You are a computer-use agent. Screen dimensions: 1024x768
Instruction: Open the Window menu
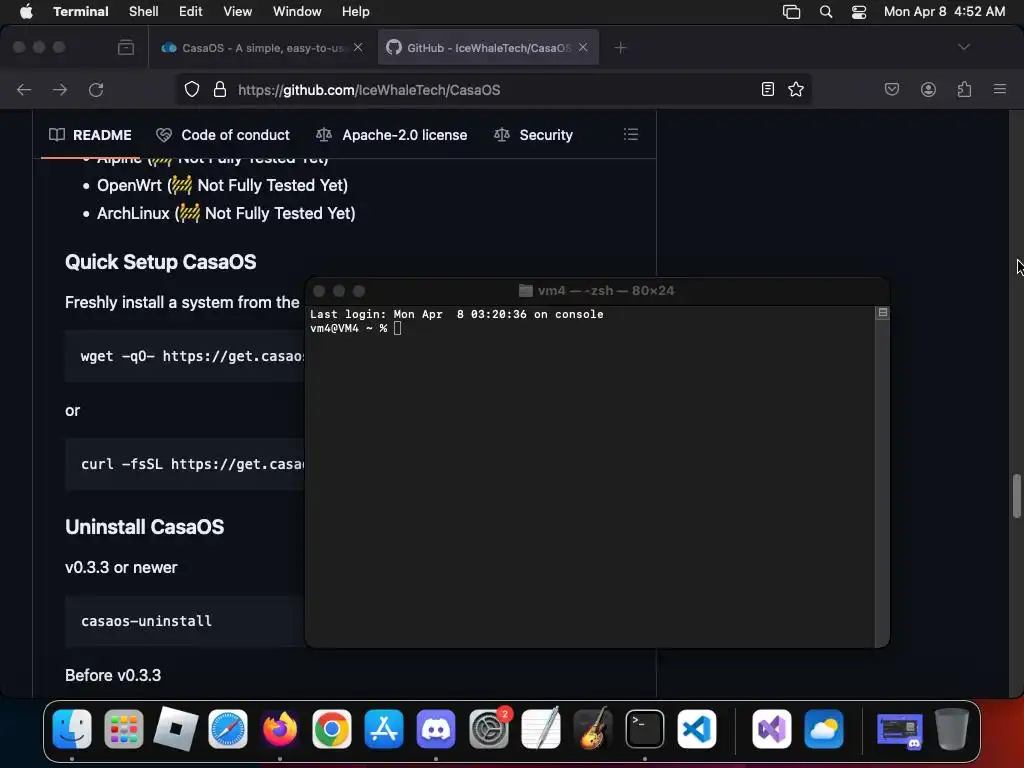coord(297,11)
